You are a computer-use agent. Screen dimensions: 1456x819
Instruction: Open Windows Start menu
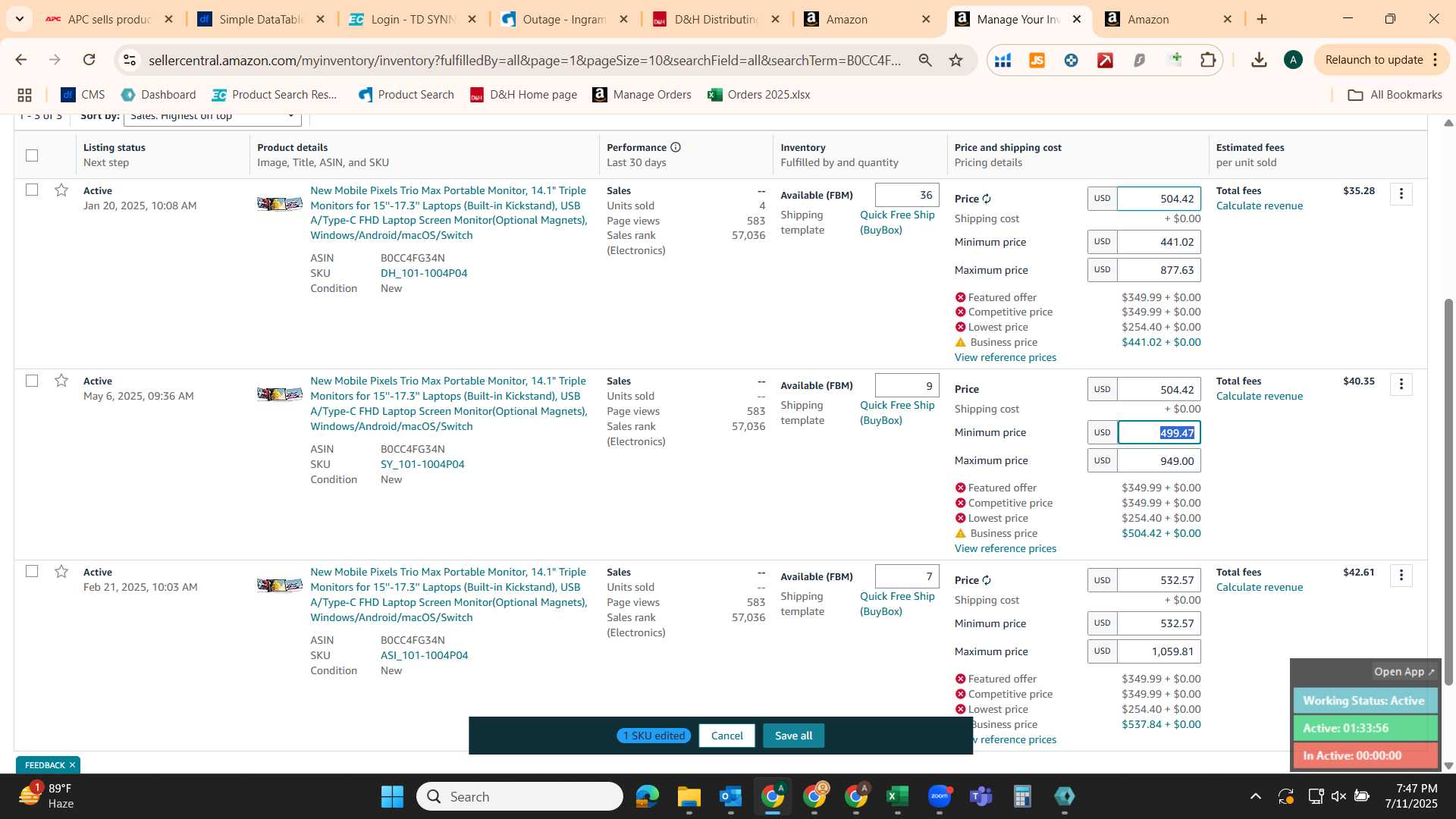392,796
